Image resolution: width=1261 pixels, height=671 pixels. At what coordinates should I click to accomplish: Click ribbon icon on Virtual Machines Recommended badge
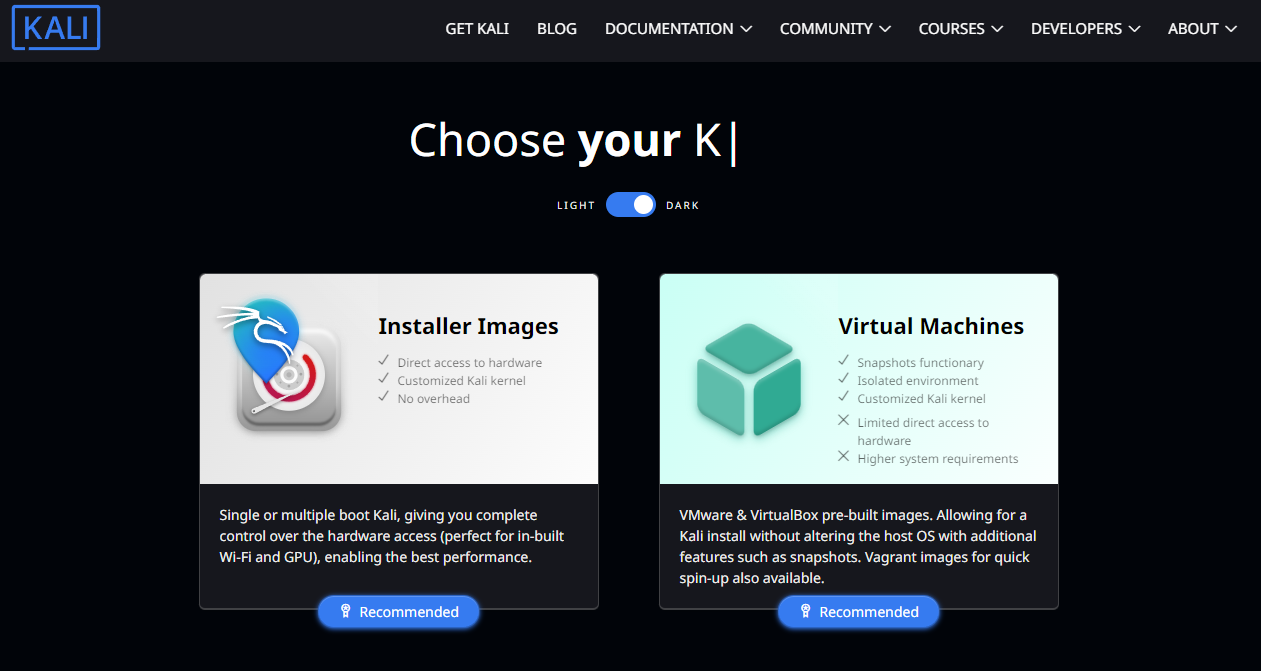pyautogui.click(x=805, y=612)
